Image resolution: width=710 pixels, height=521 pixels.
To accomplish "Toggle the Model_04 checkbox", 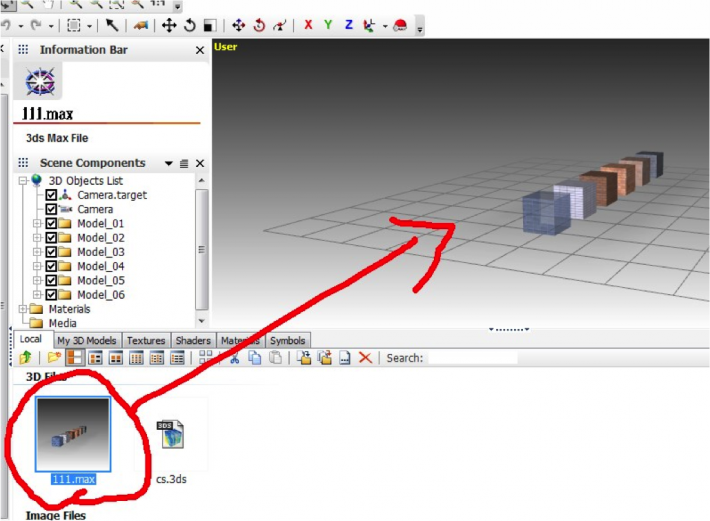I will 51,266.
